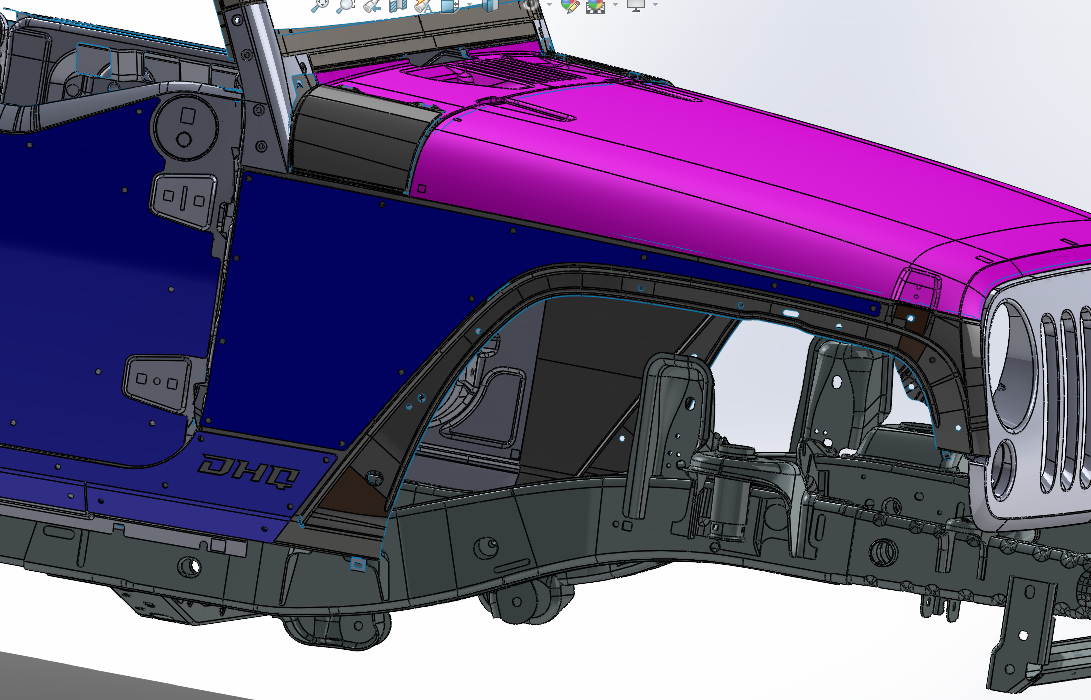Click the View Orientation cube icon
Viewport: 1091px width, 700px height.
448,5
